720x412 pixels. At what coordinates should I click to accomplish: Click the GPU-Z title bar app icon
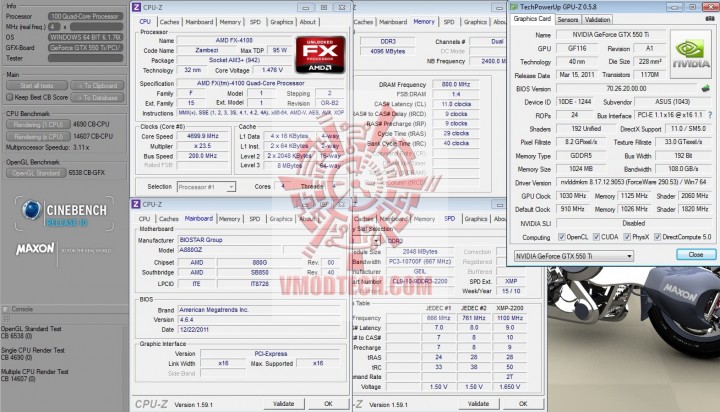pyautogui.click(x=515, y=7)
